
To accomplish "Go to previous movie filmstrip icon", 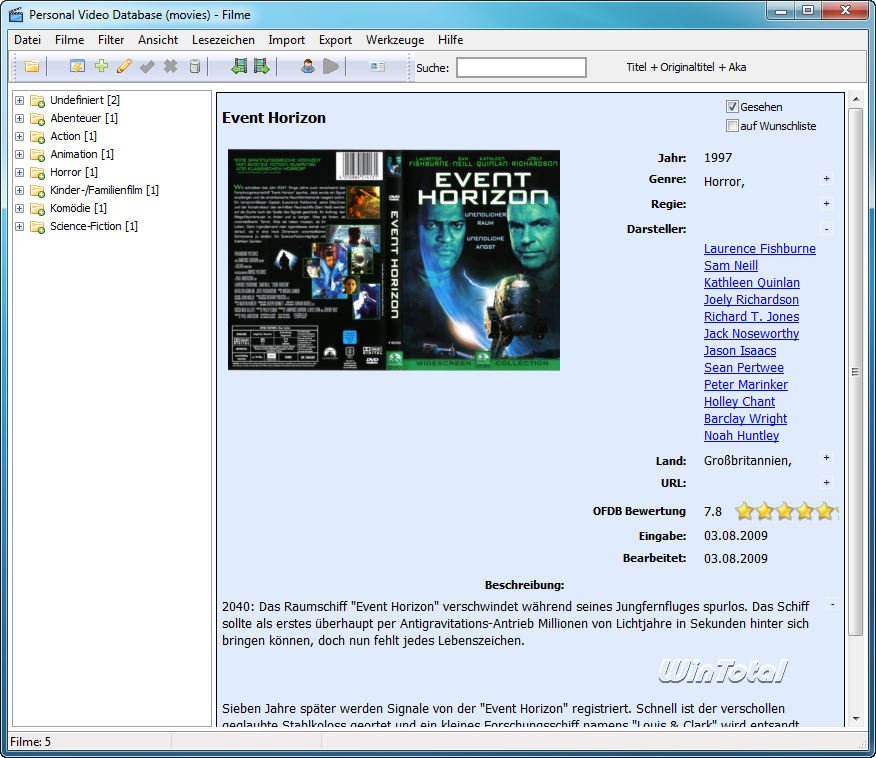I will [x=239, y=66].
